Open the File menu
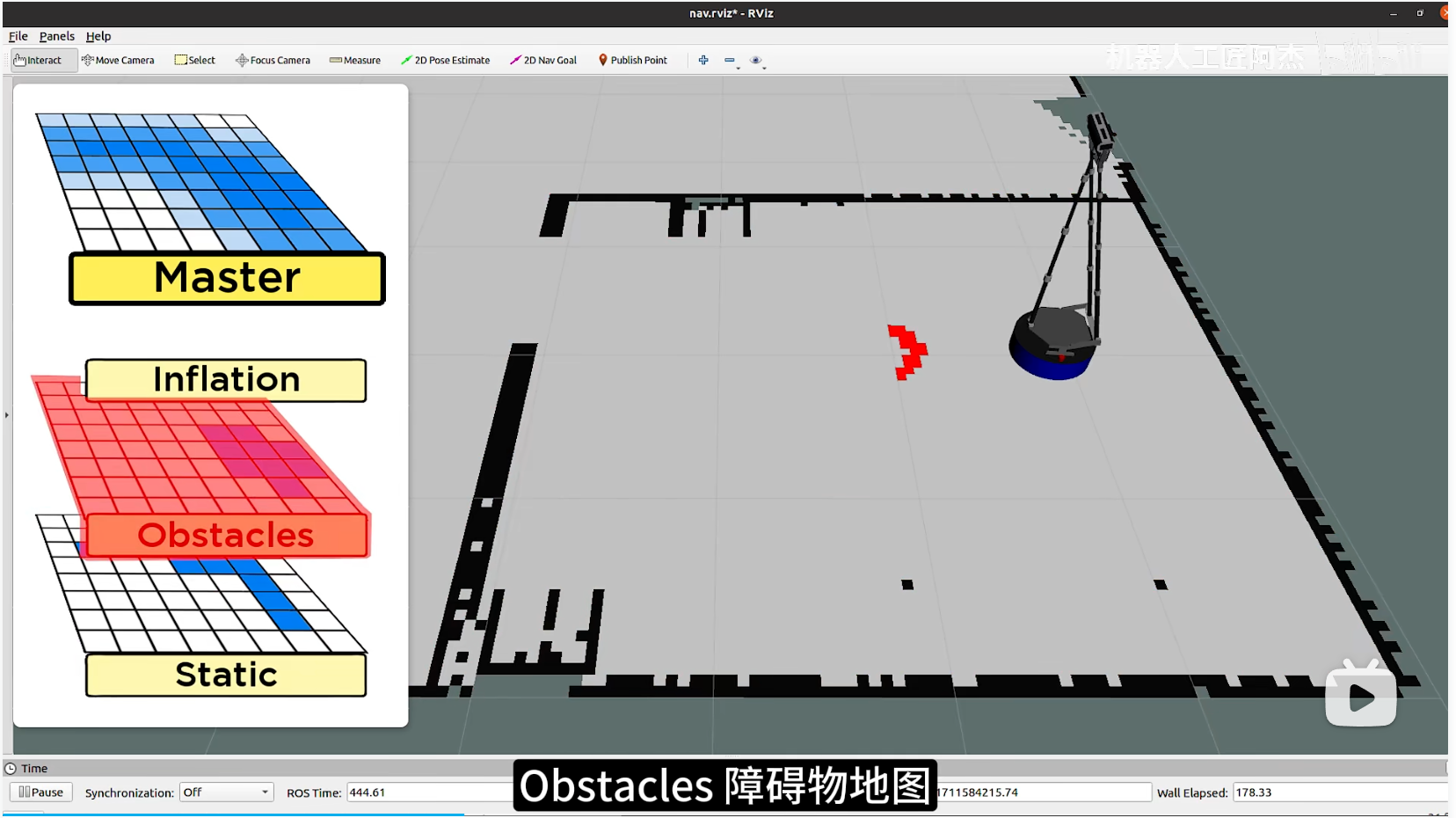 [18, 36]
